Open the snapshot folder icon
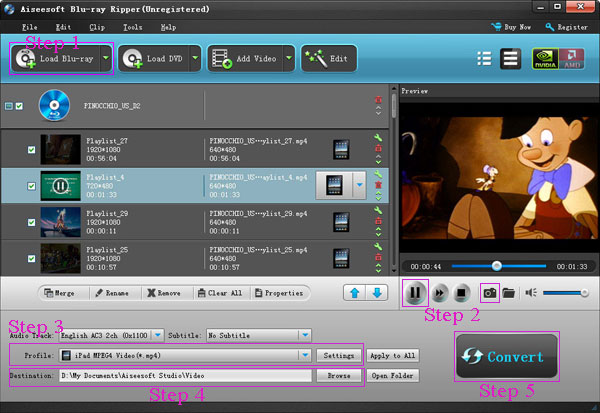The height and width of the screenshot is (413, 600). pos(509,293)
